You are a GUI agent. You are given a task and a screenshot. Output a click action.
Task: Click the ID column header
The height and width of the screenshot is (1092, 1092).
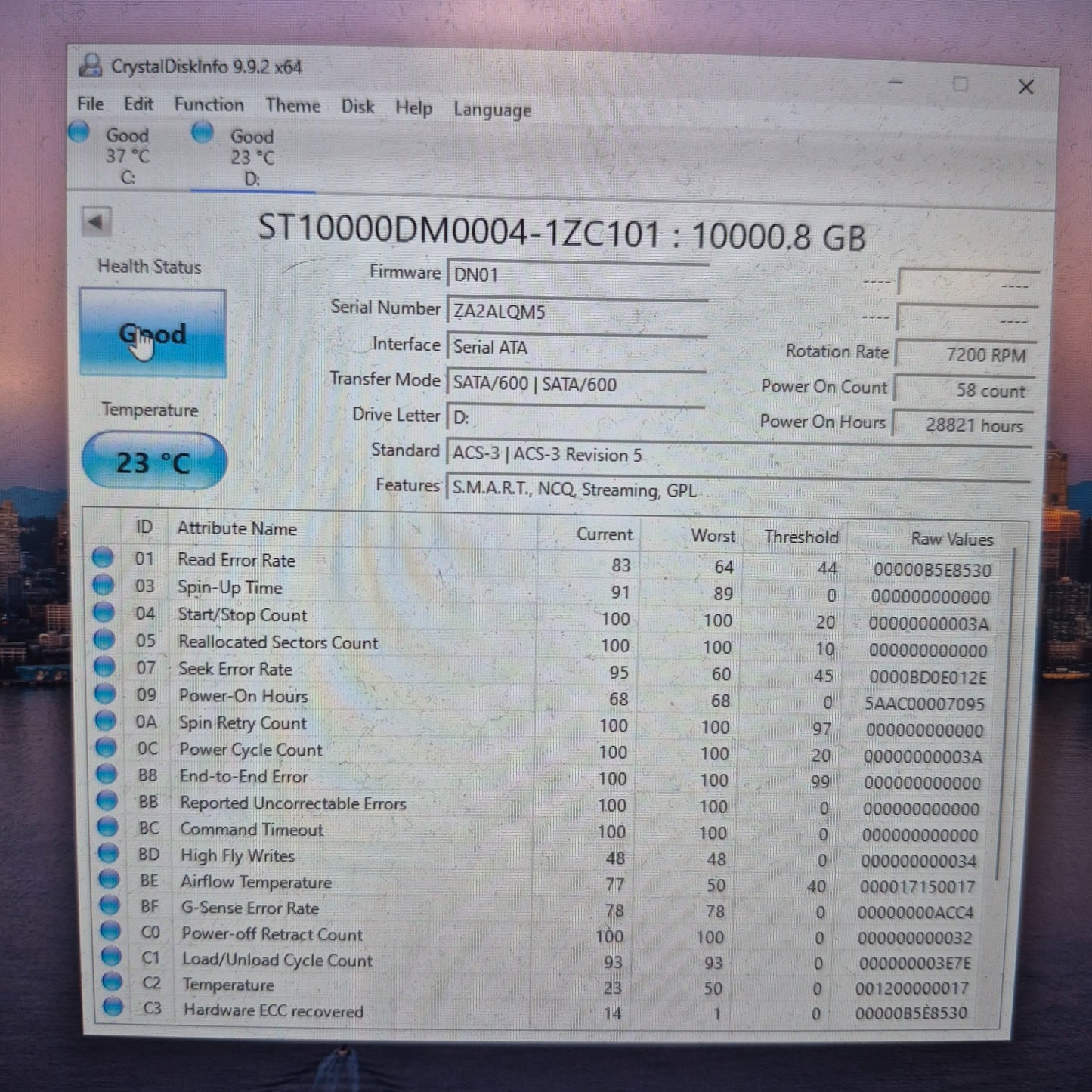(144, 527)
